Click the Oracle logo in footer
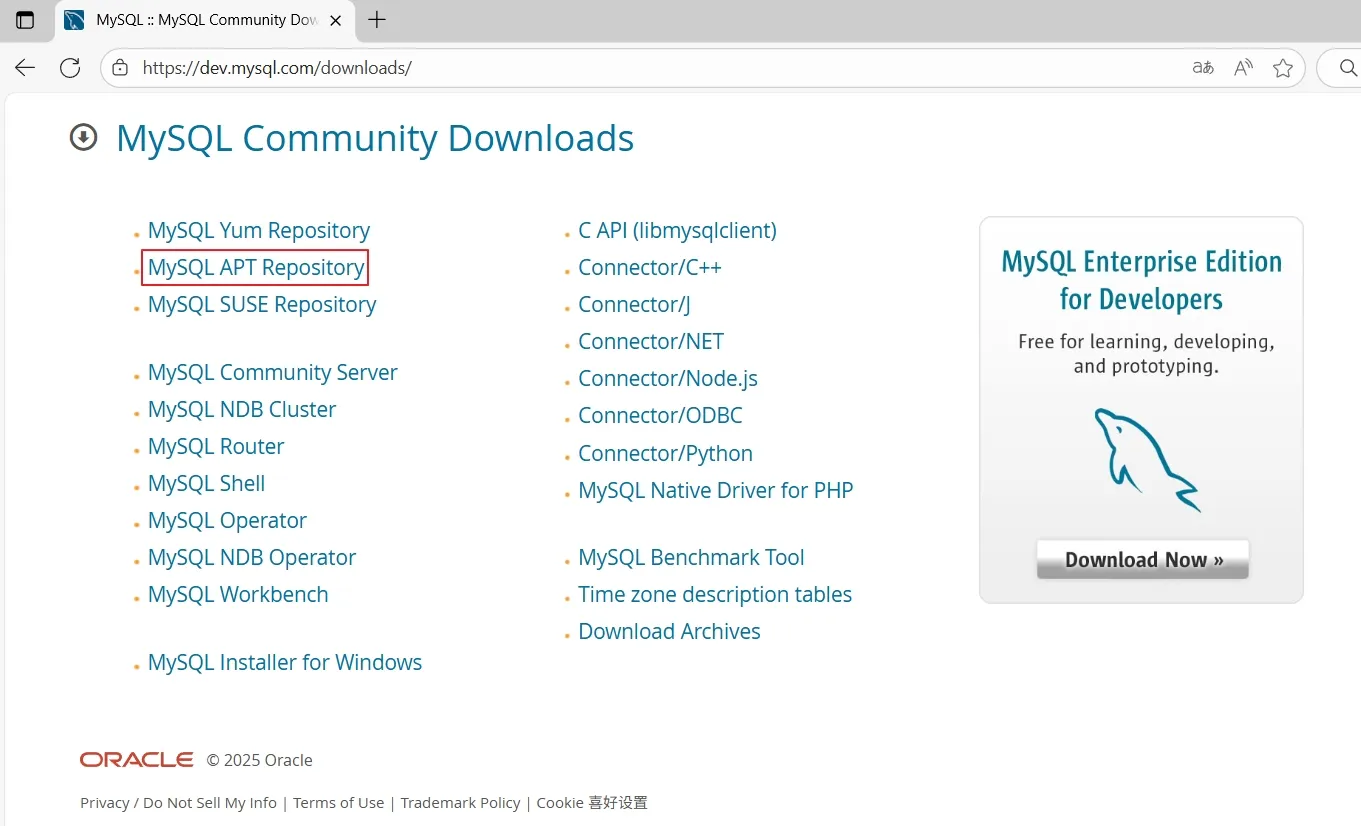Viewport: 1361px width, 826px height. coord(137,760)
